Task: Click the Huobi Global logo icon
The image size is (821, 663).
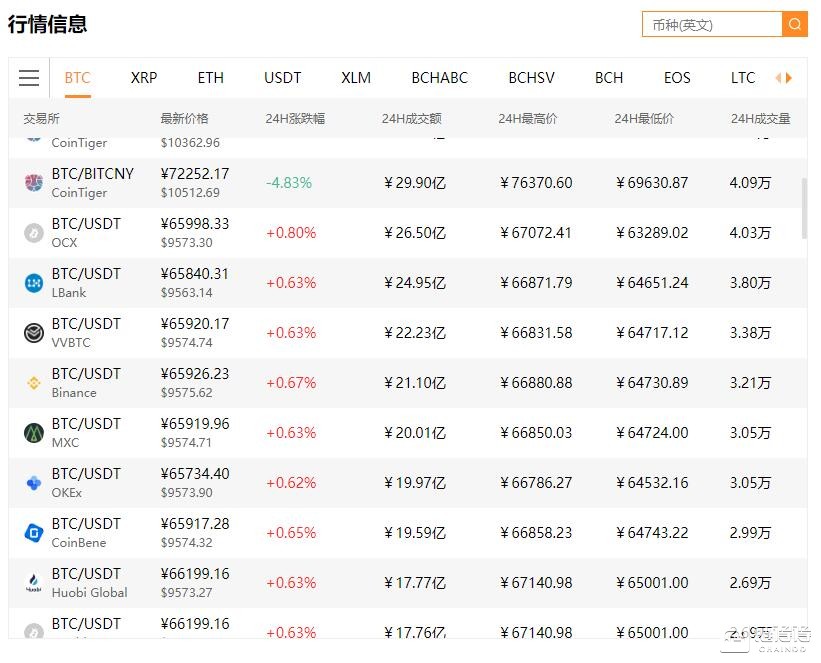Action: pos(34,583)
